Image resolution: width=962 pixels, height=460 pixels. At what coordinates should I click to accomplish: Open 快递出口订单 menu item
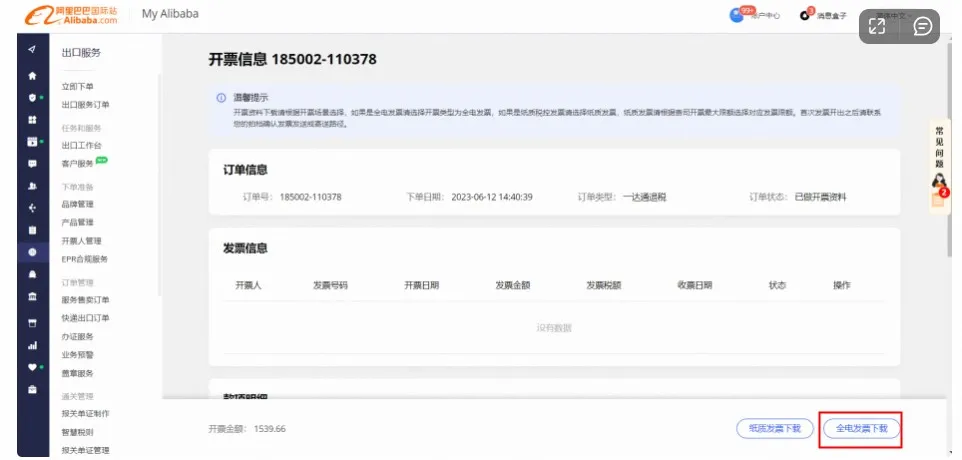coord(86,318)
